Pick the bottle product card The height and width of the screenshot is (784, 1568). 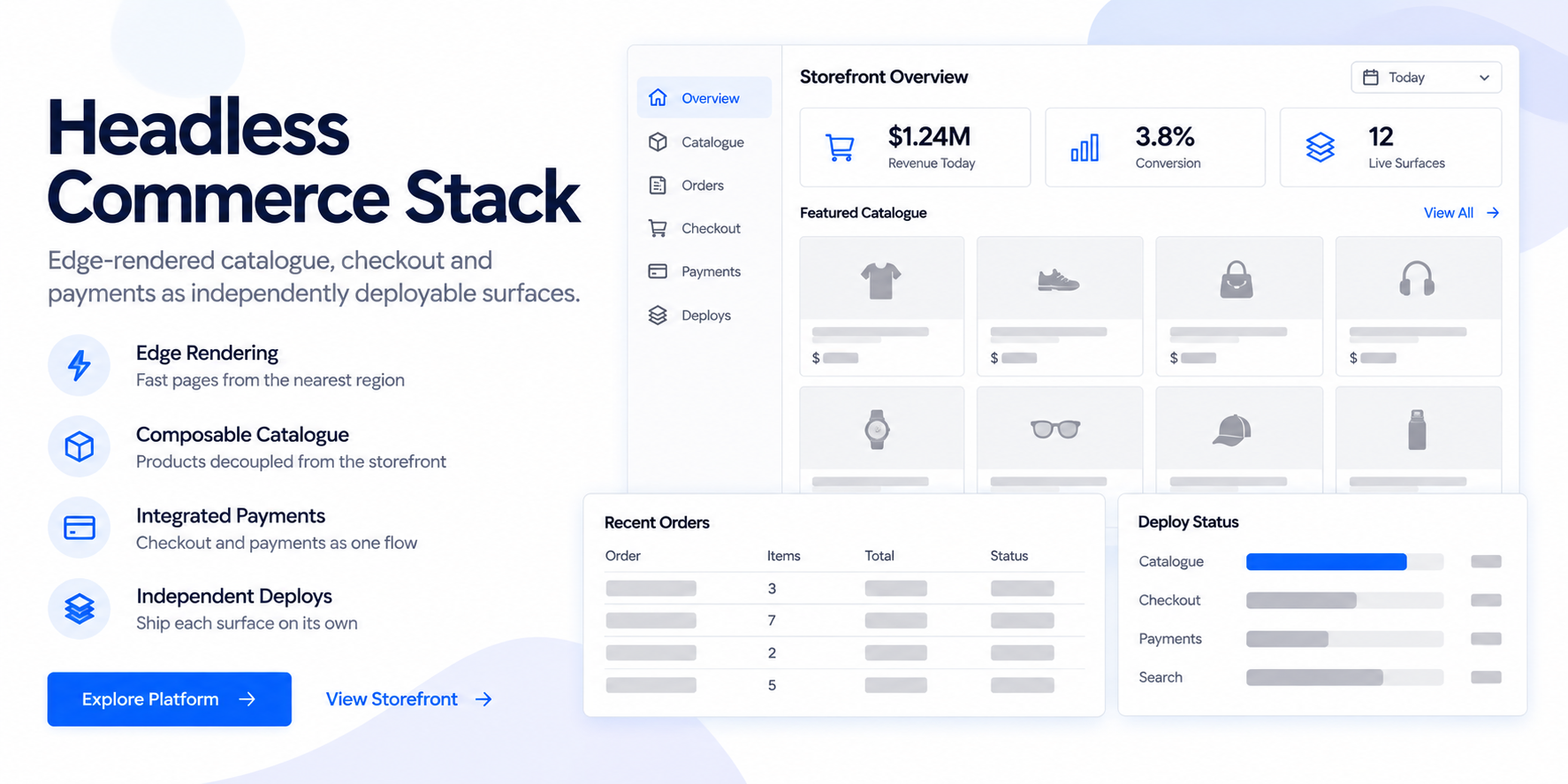(1419, 439)
